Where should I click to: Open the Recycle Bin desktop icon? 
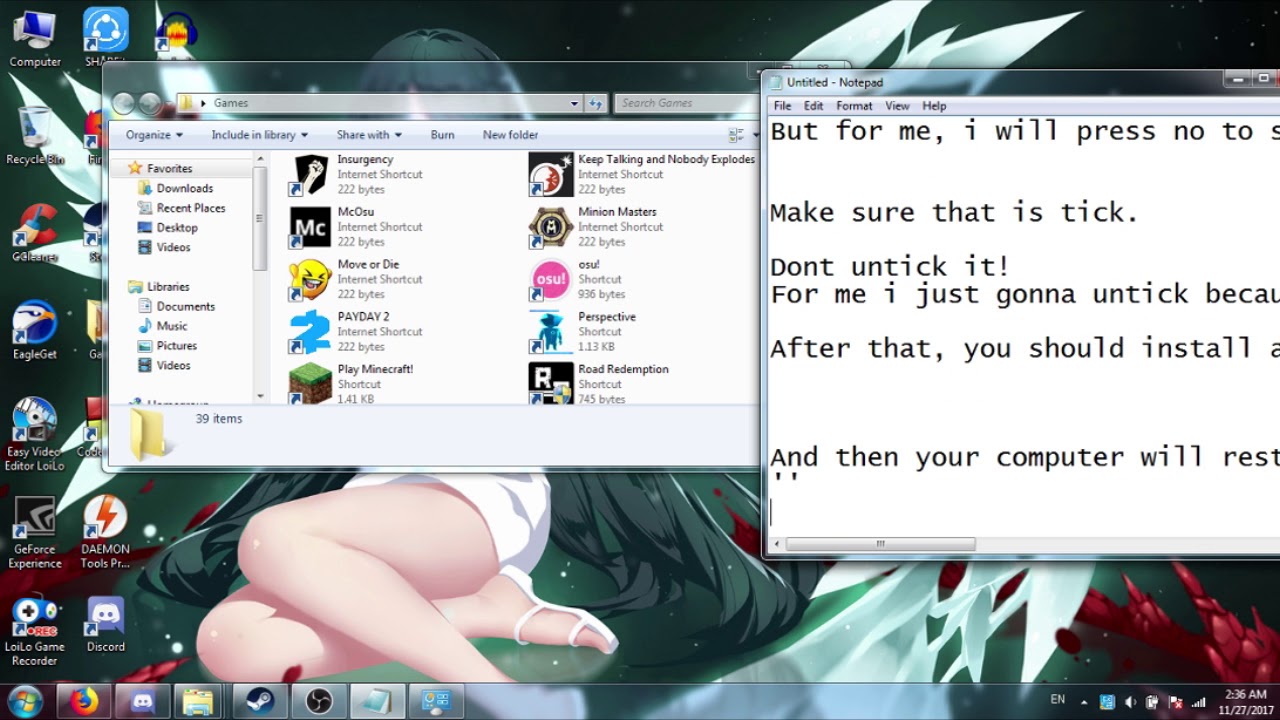[35, 136]
